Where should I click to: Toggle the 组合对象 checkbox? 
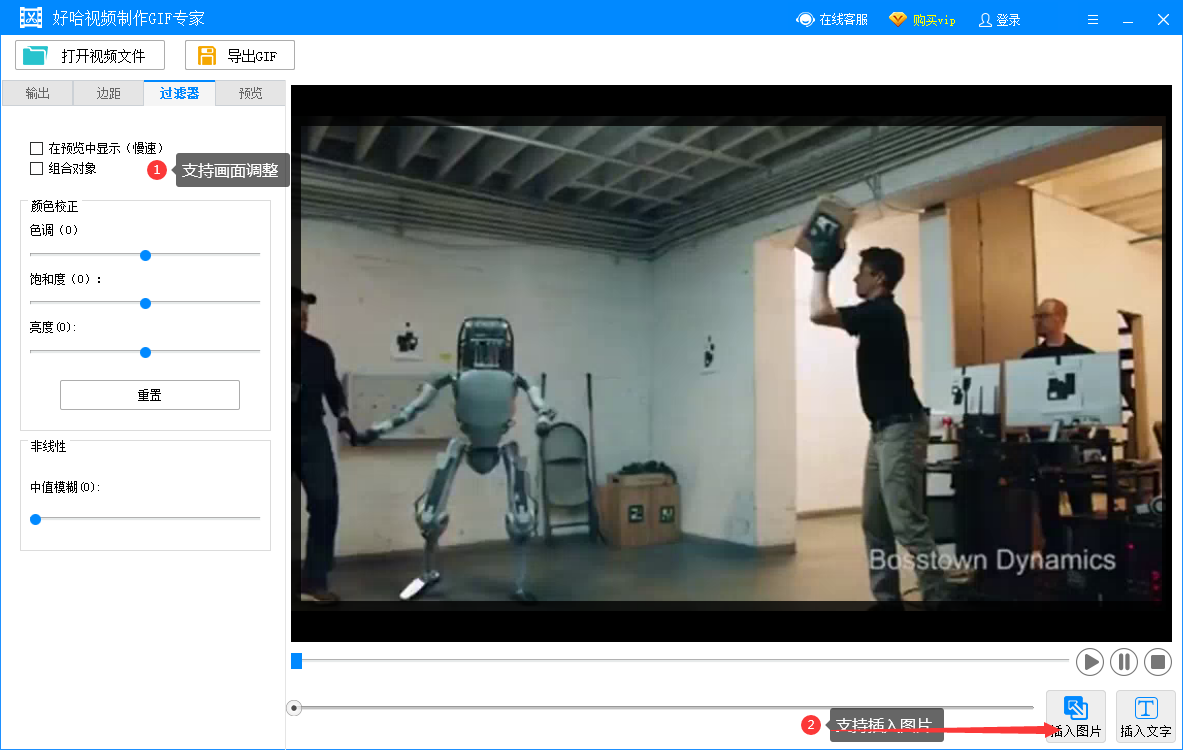37,169
